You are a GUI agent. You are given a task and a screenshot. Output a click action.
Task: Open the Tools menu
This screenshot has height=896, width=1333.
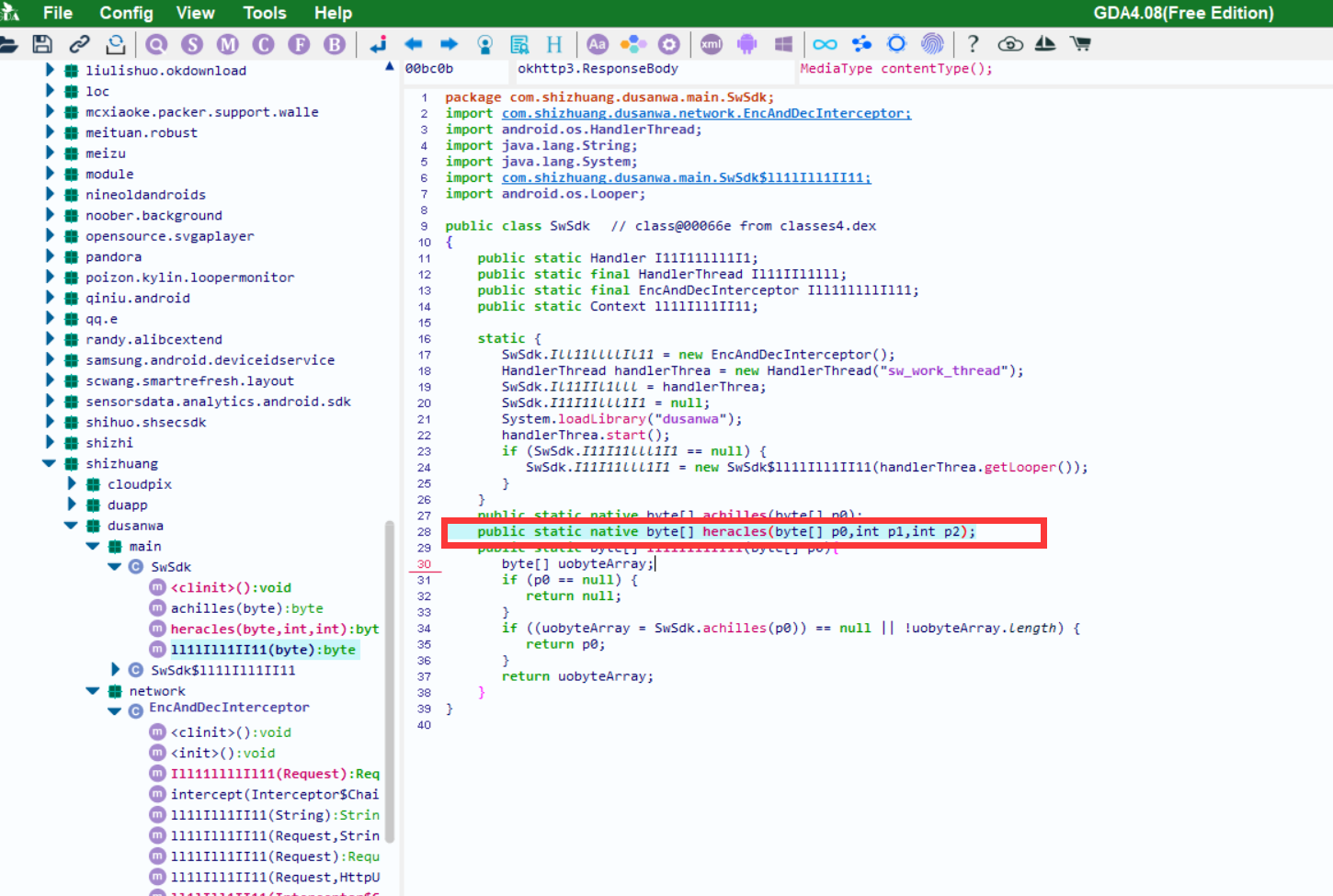click(265, 13)
